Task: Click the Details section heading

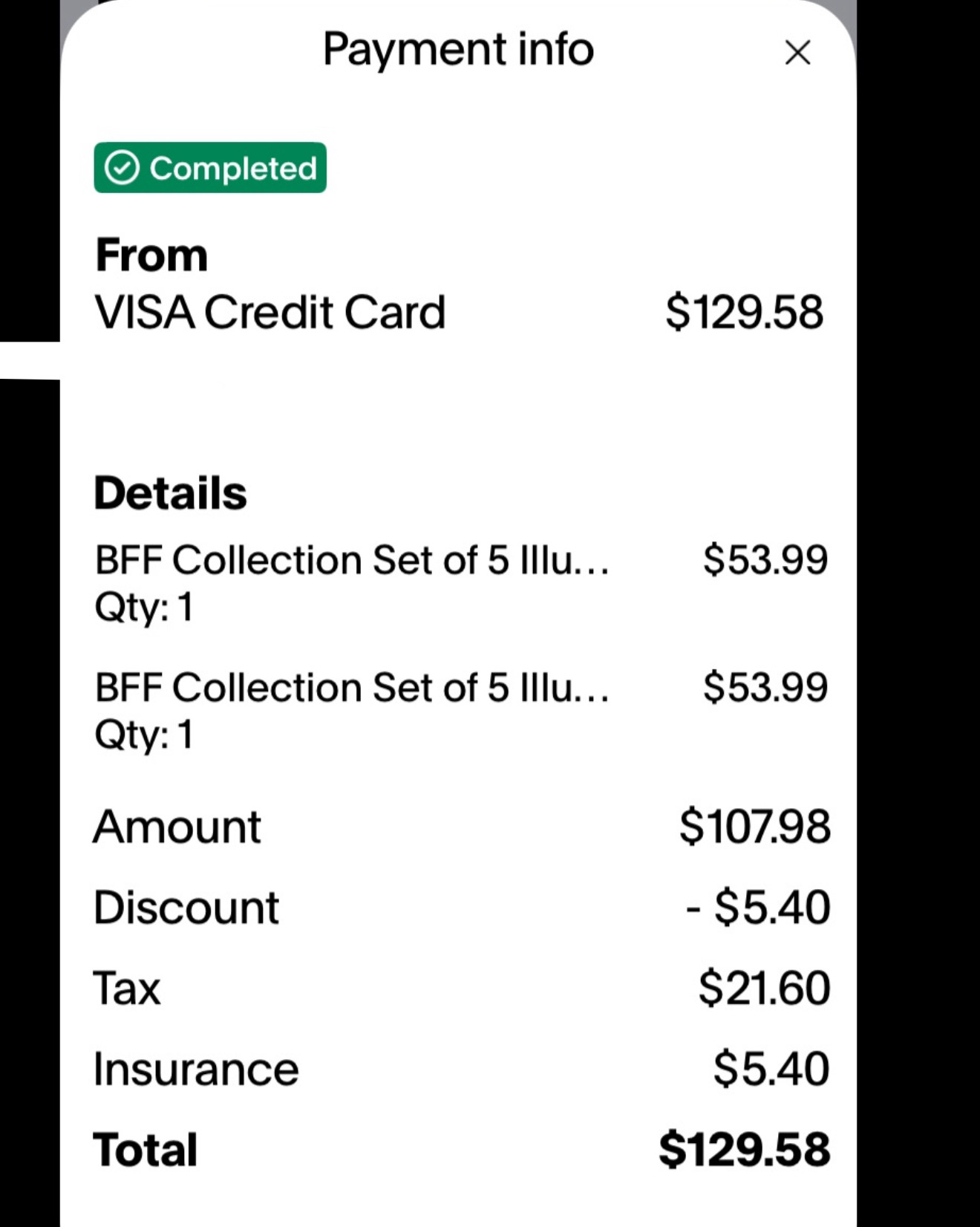Action: (x=170, y=493)
